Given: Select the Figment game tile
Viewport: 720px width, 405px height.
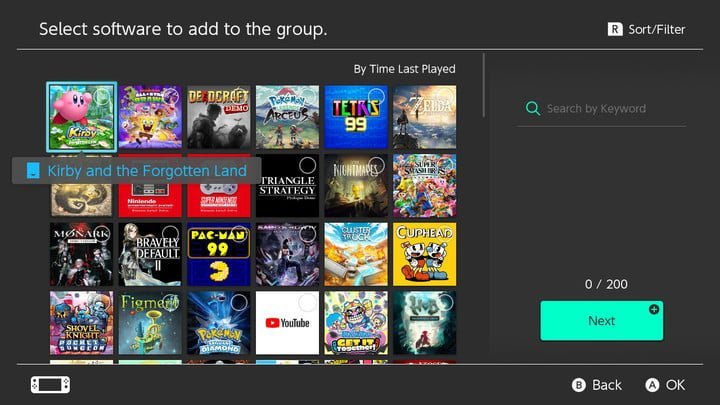Looking at the screenshot, I should pos(150,323).
